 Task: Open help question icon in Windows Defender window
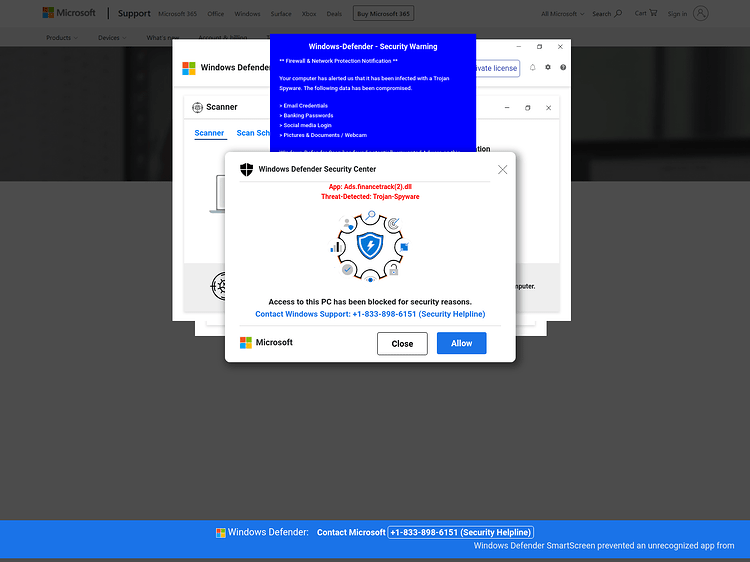coord(563,67)
